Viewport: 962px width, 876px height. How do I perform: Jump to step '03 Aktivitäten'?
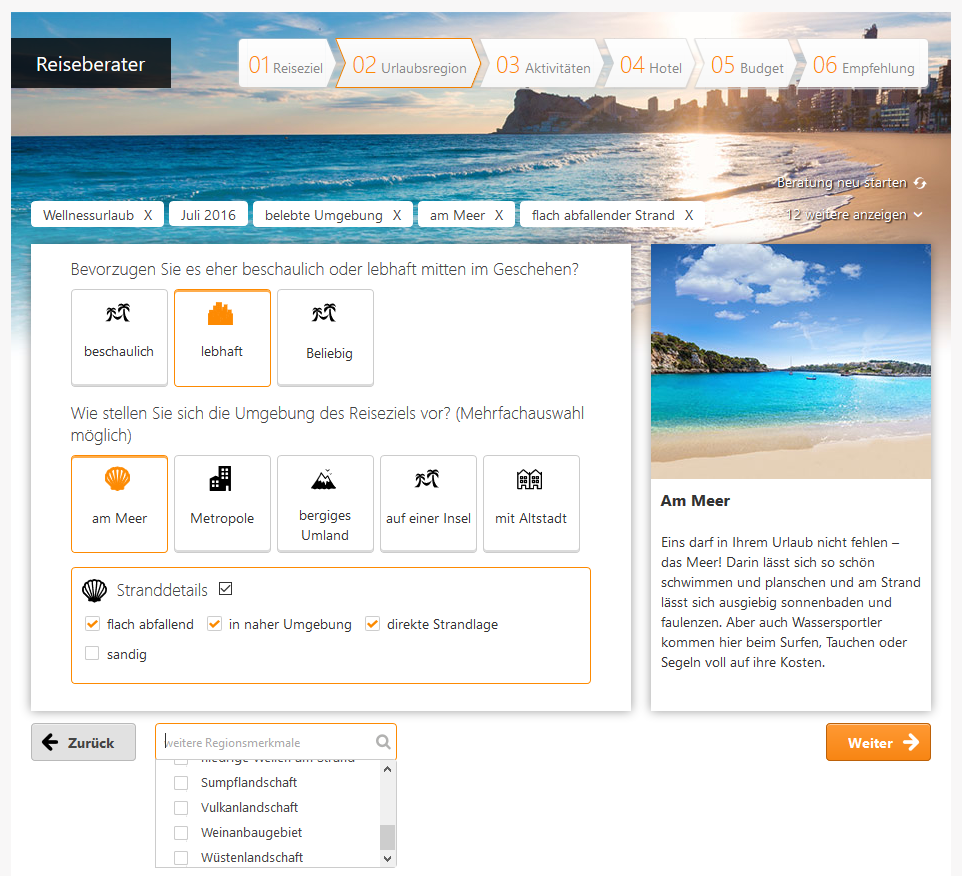pyautogui.click(x=543, y=64)
